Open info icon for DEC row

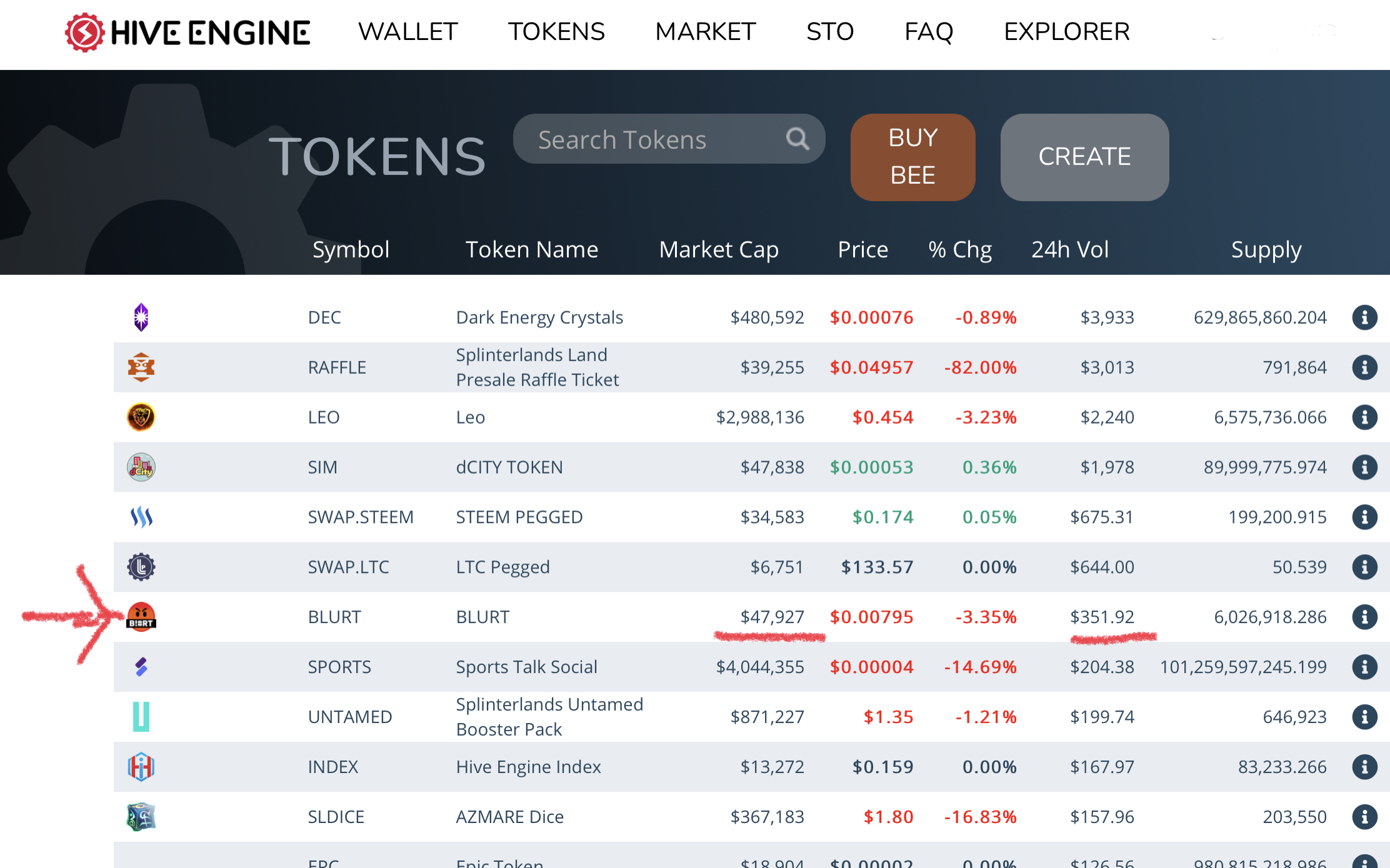coord(1365,317)
